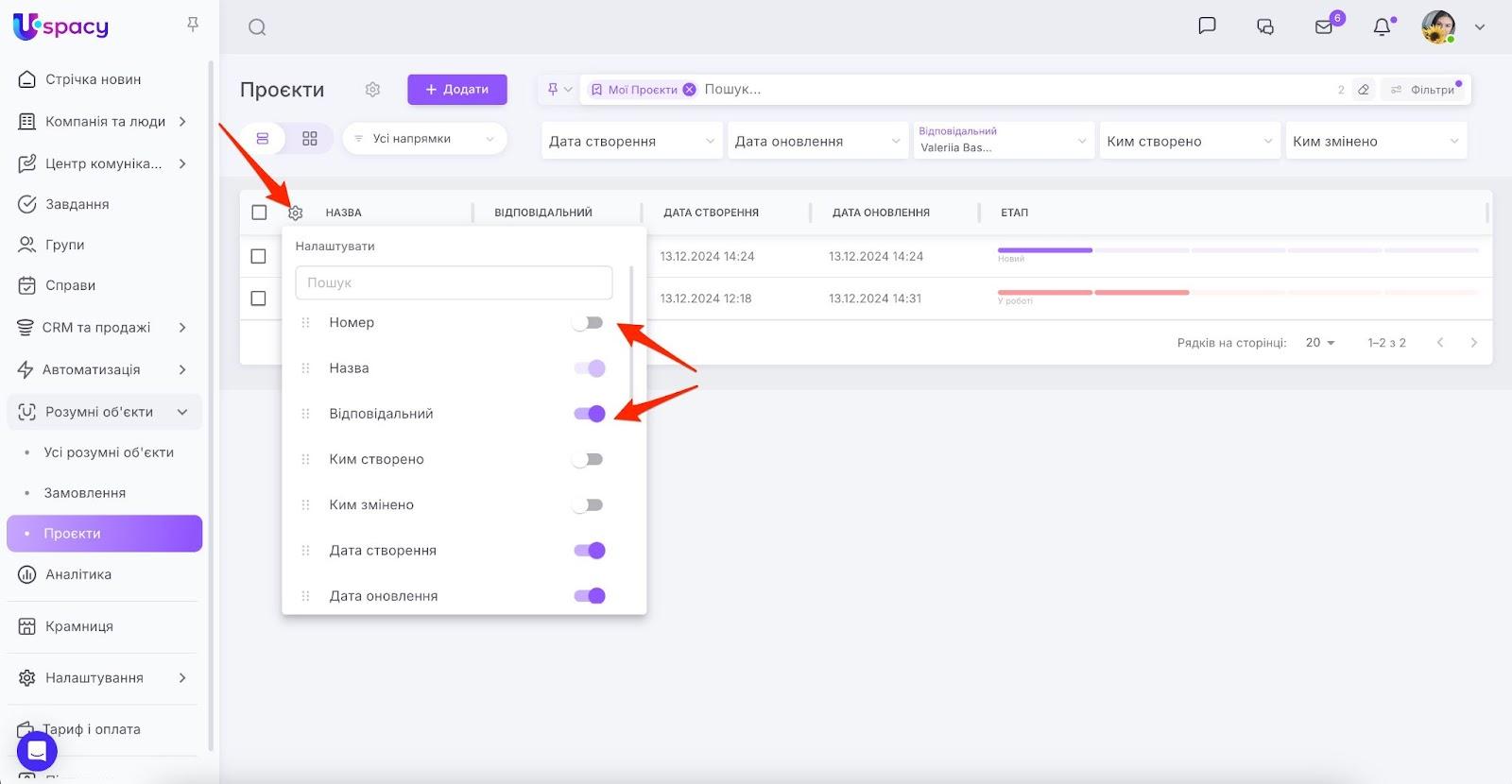Click the gear icon next to Проєкти title

pyautogui.click(x=372, y=90)
